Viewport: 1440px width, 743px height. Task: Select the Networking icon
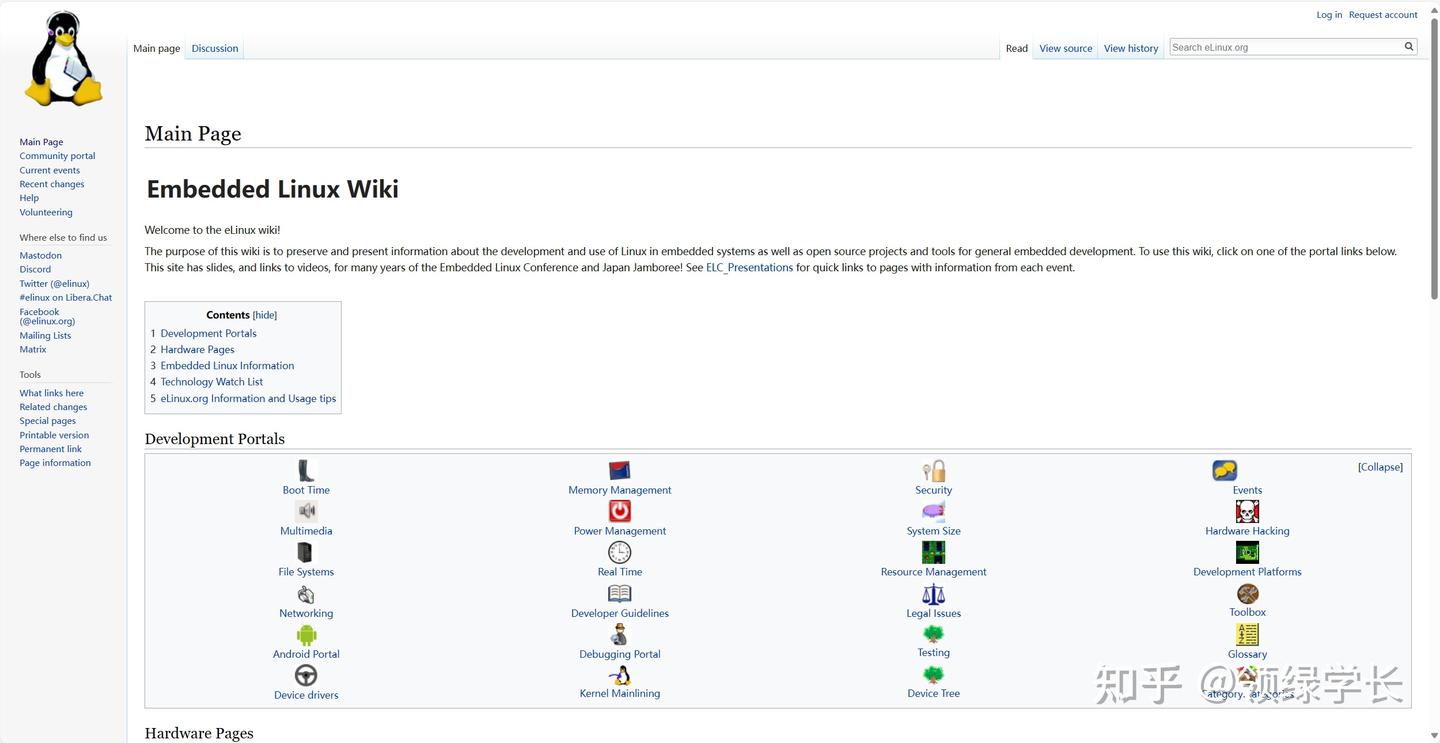306,595
